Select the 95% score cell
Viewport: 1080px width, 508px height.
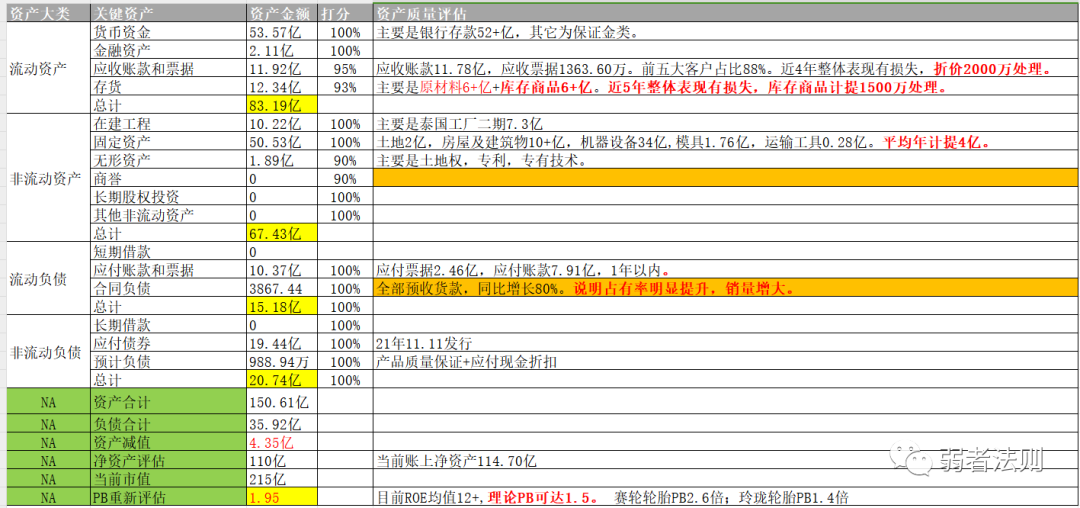click(345, 69)
